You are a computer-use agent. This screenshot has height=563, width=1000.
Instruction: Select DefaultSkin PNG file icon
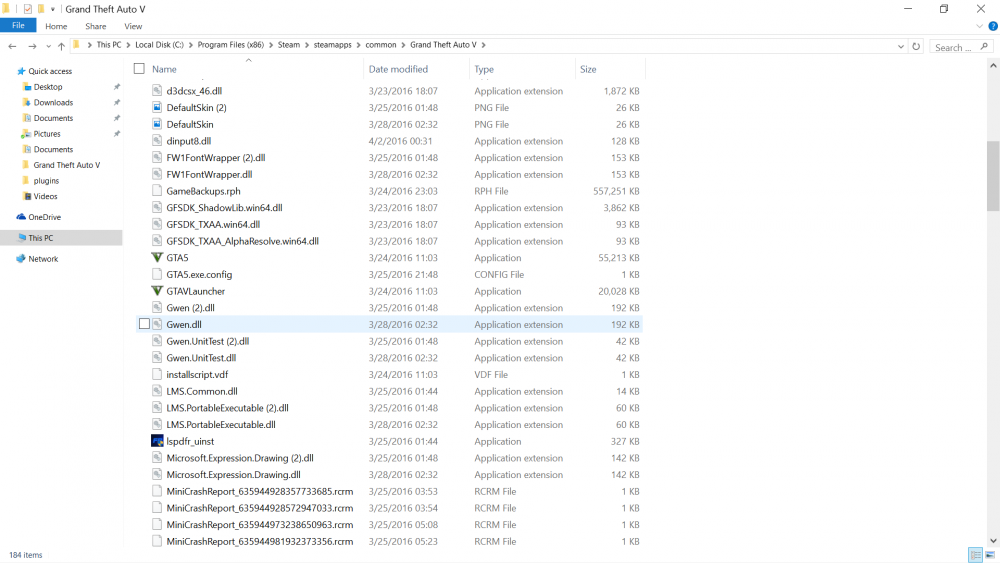[157, 124]
